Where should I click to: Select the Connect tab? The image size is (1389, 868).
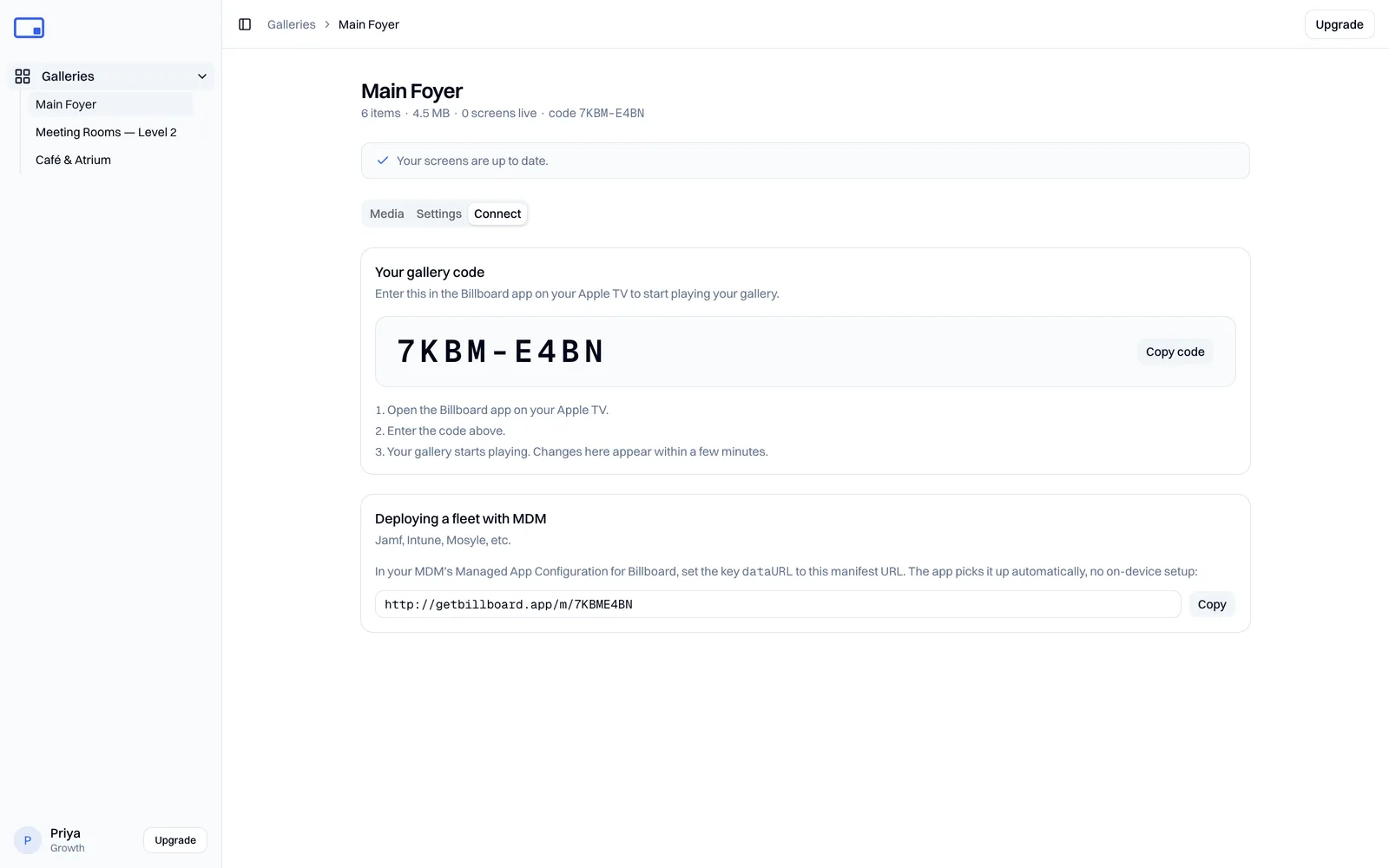(497, 214)
